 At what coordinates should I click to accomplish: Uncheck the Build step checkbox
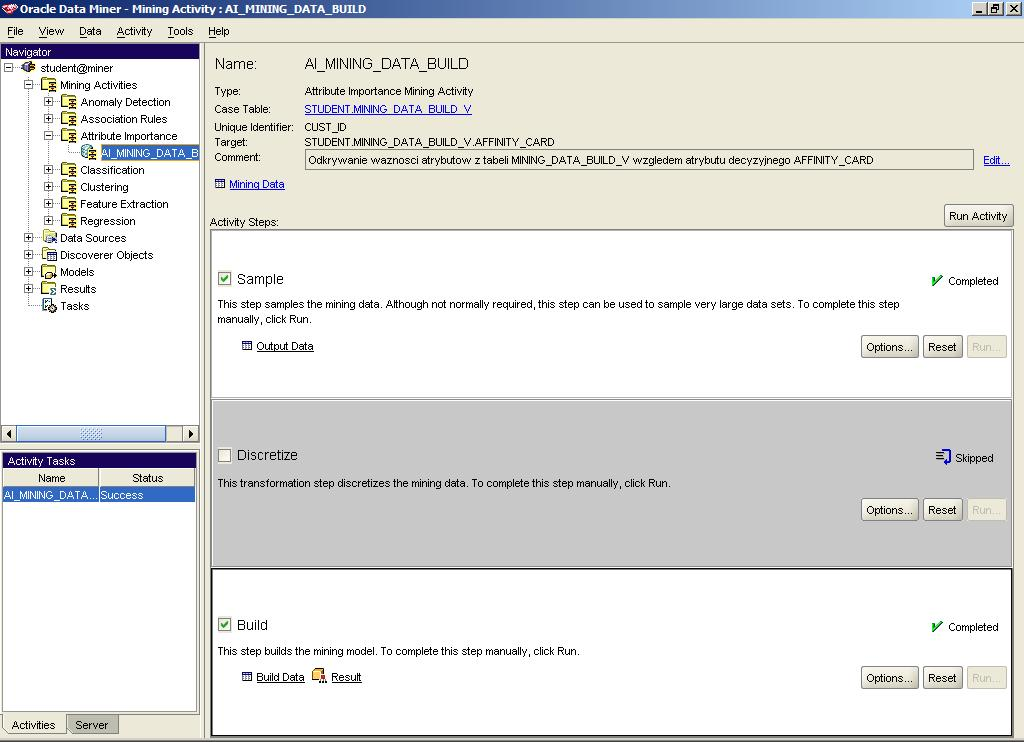[225, 624]
